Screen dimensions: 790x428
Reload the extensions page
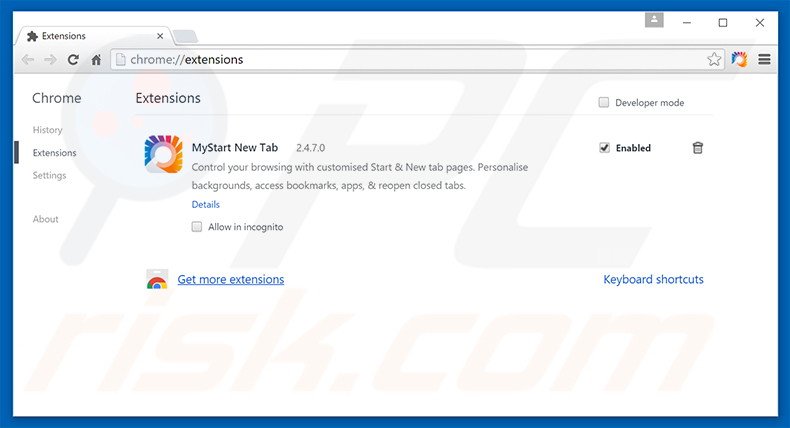tap(73, 59)
